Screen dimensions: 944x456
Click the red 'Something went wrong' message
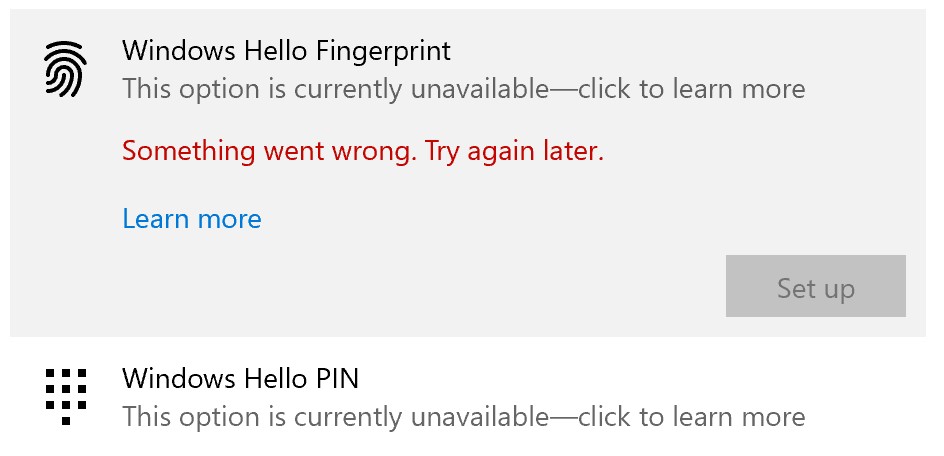click(x=363, y=151)
